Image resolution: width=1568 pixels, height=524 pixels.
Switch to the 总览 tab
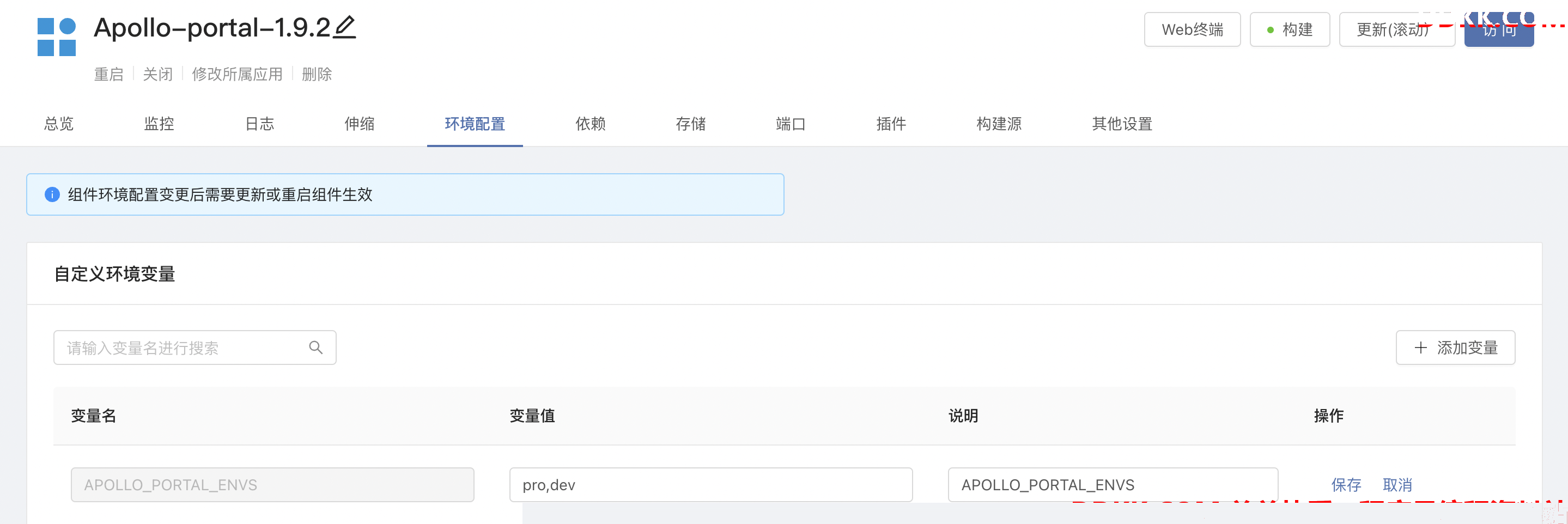pyautogui.click(x=59, y=124)
